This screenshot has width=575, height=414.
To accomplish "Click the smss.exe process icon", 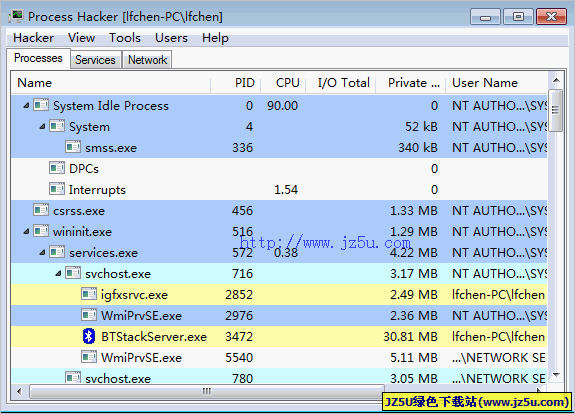I will [x=73, y=147].
